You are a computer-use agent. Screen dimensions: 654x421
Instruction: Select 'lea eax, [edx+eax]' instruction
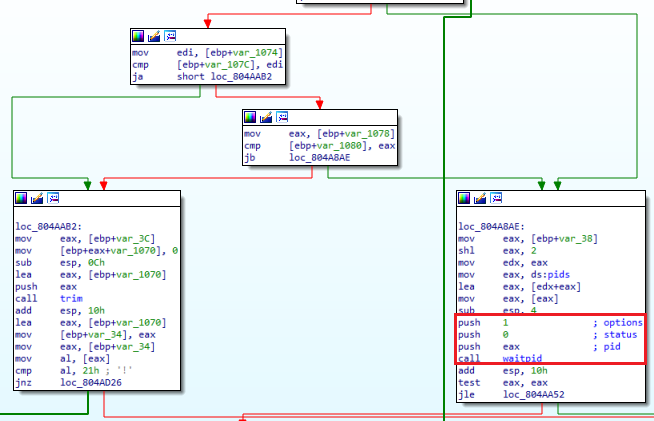(520, 287)
